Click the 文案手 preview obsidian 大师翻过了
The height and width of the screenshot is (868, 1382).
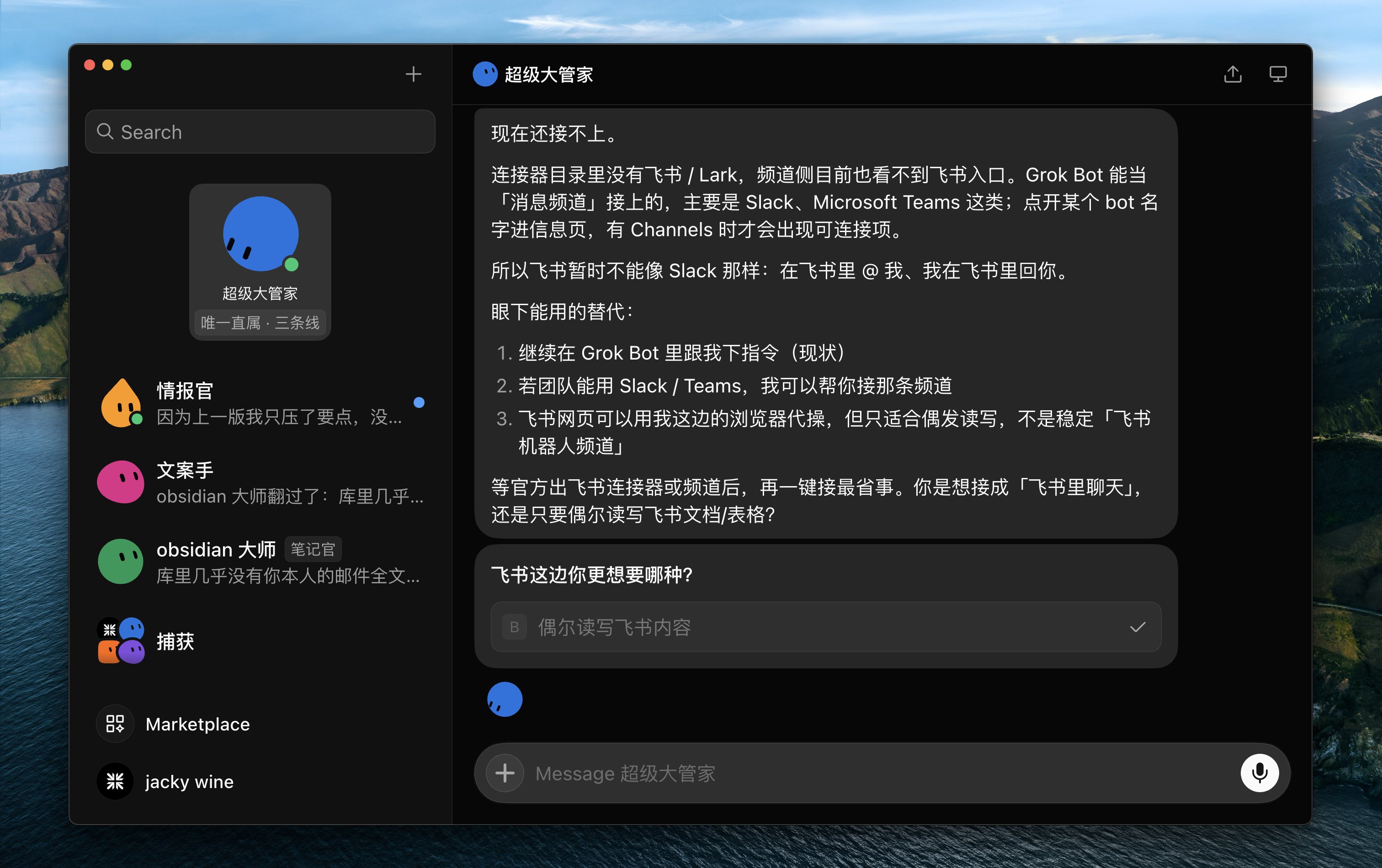[290, 496]
